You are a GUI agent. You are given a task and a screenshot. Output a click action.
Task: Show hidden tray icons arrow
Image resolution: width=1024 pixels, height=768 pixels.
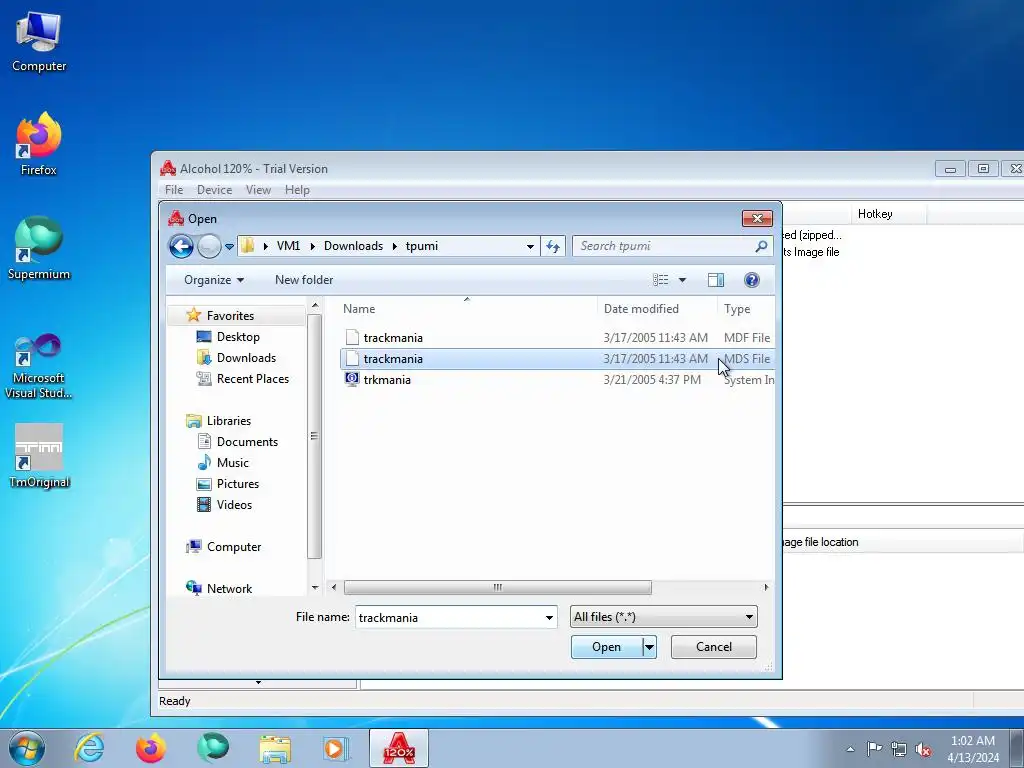click(850, 749)
